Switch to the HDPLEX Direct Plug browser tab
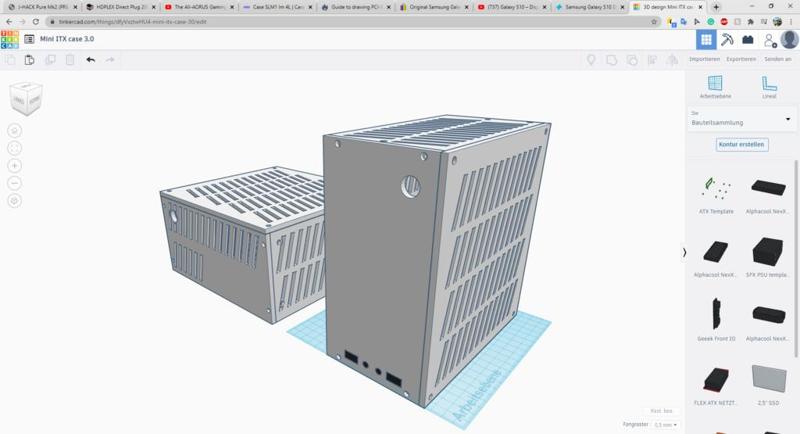Screen dimensions: 800x434 click(120, 7)
